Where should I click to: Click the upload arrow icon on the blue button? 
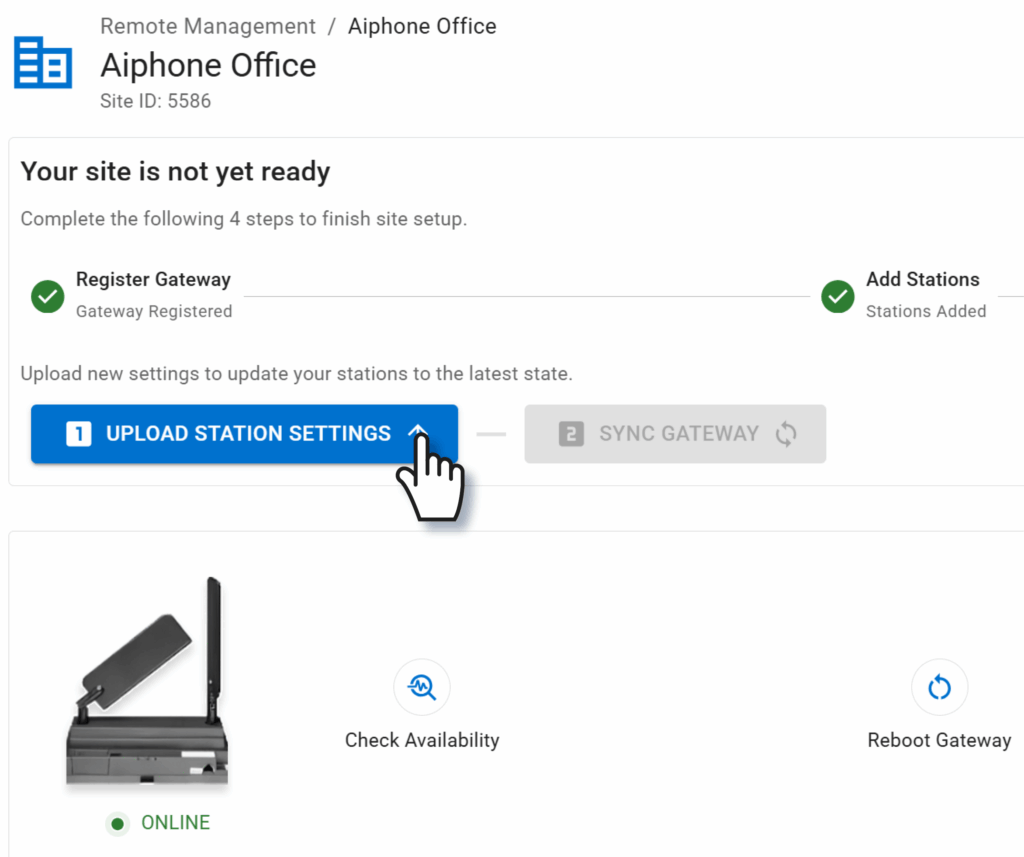(x=418, y=433)
